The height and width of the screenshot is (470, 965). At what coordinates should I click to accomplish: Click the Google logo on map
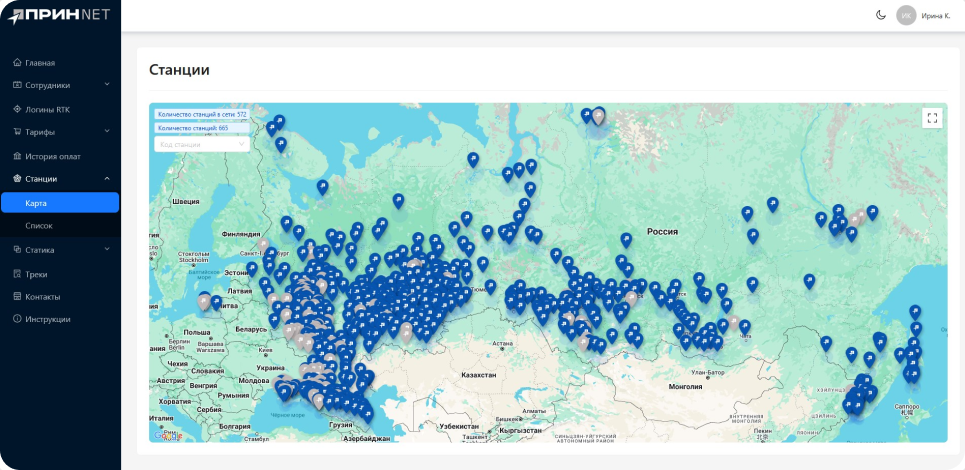(x=168, y=435)
